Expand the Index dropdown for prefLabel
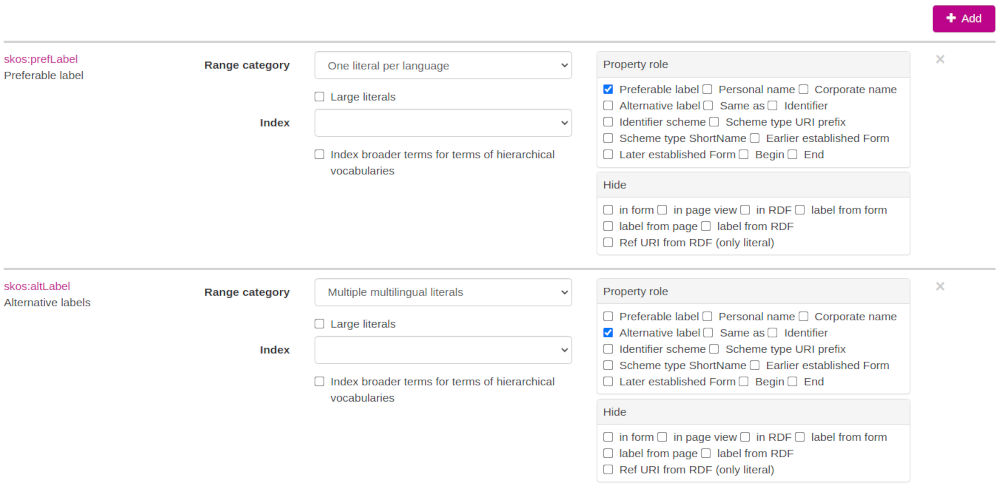The height and width of the screenshot is (489, 1000). (442, 123)
